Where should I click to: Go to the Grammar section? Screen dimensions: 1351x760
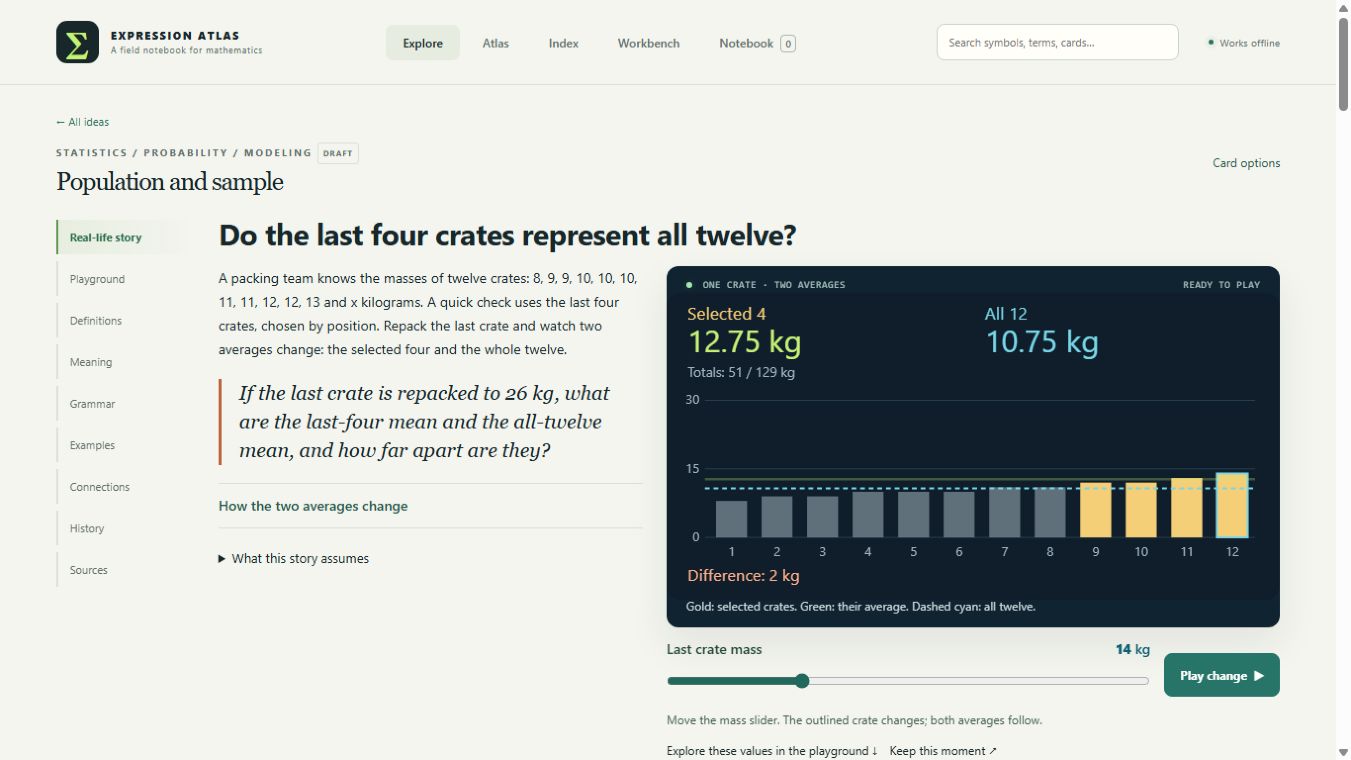(x=122, y=404)
